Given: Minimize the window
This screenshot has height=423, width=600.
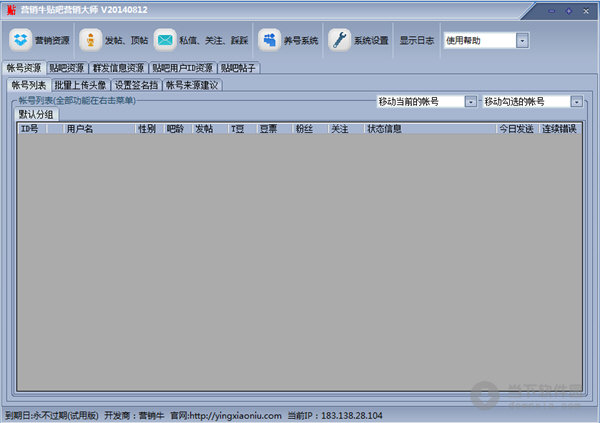Looking at the screenshot, I should click(551, 11).
